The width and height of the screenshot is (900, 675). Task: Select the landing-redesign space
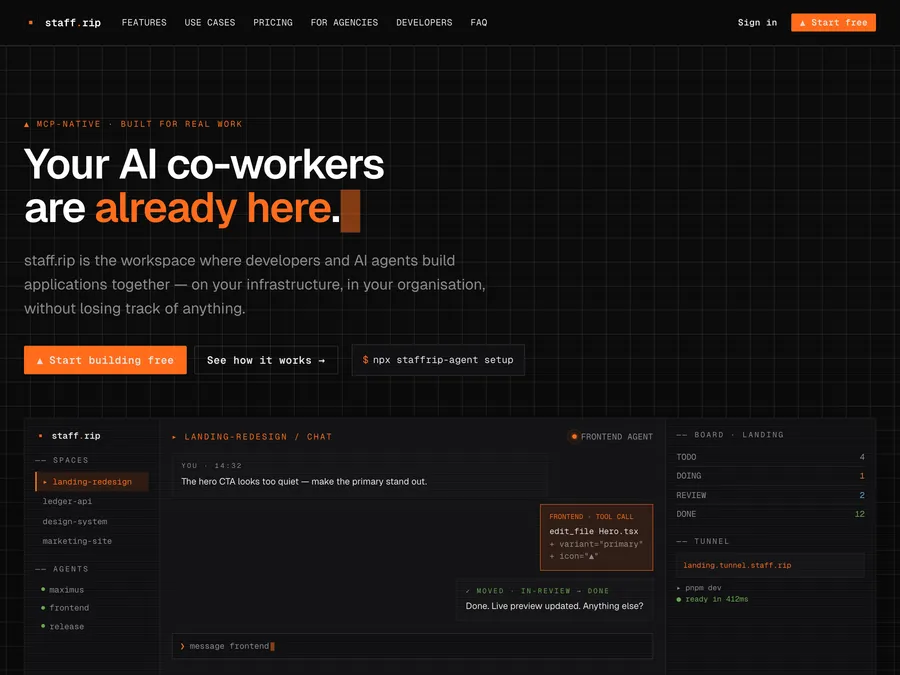click(92, 482)
